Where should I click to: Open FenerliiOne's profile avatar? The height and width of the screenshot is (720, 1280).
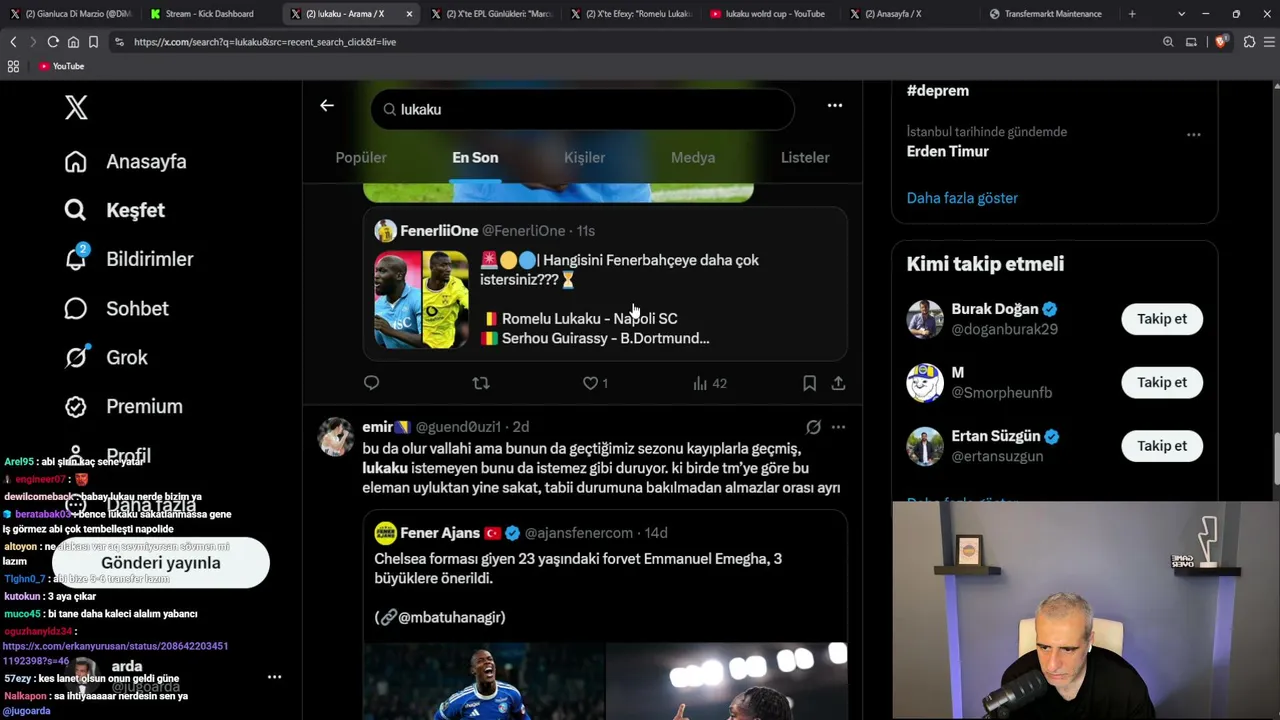(x=385, y=231)
